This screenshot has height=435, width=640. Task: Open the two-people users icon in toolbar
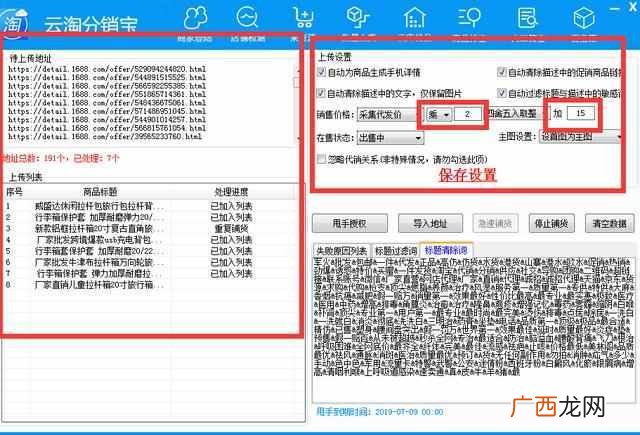point(196,18)
